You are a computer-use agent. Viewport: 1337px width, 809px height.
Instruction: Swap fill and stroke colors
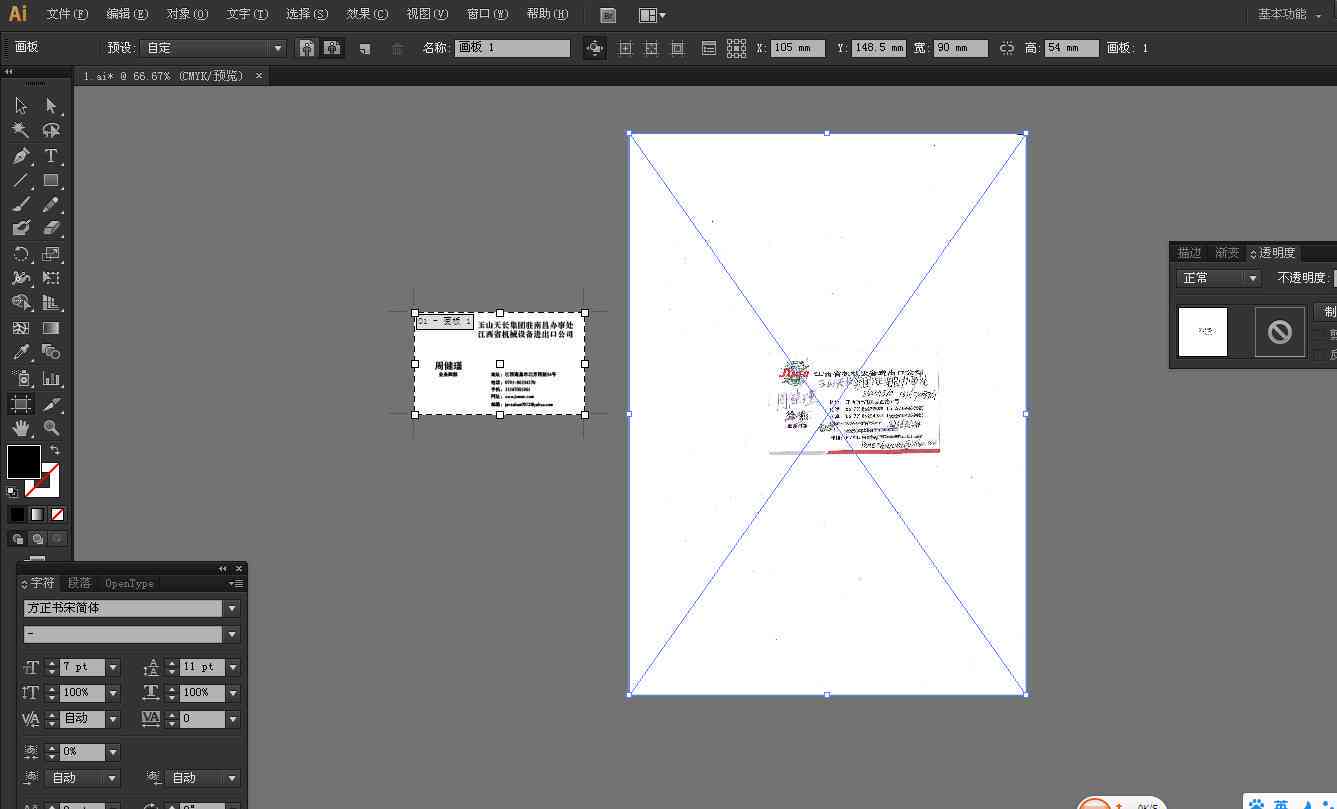point(55,451)
